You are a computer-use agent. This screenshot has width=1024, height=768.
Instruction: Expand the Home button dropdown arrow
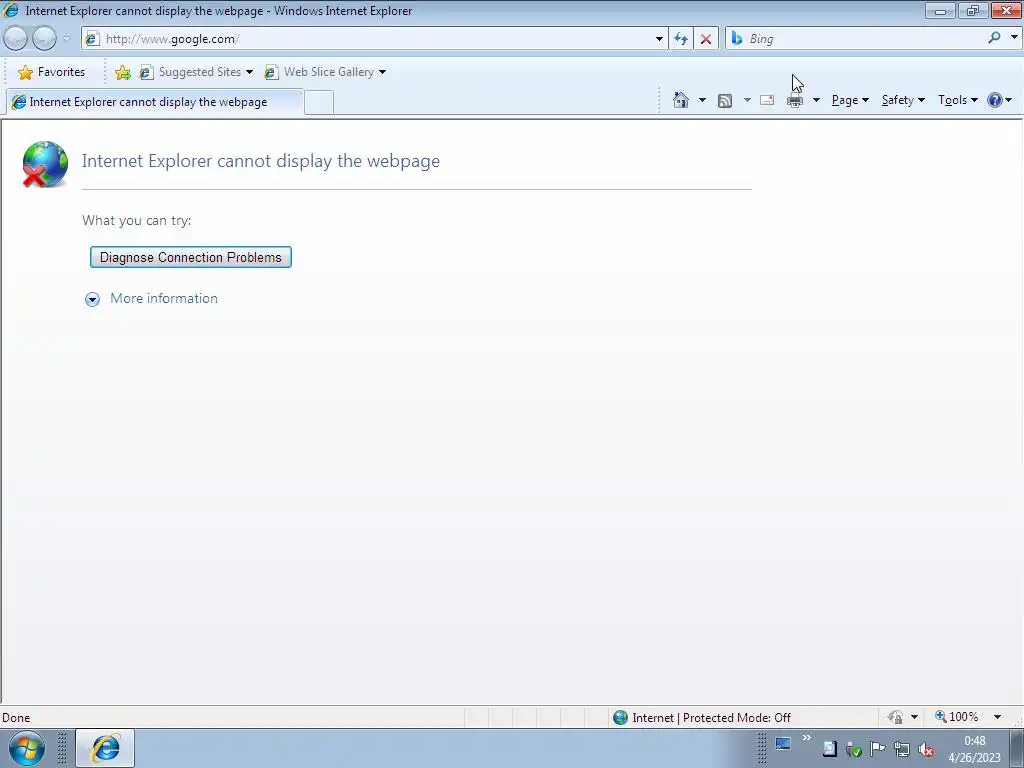coord(702,100)
